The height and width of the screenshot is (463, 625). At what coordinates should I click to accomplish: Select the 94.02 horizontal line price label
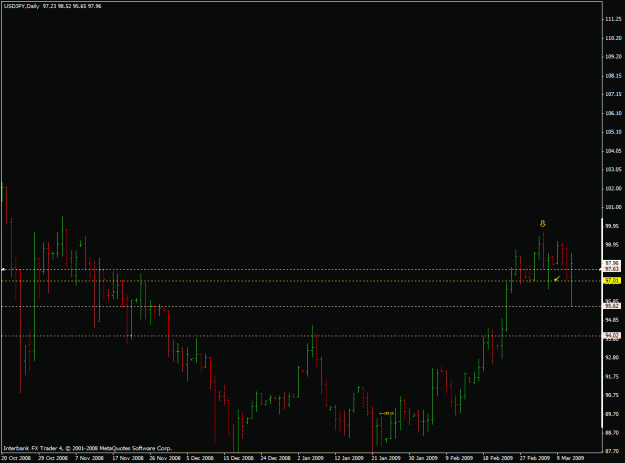[612, 335]
